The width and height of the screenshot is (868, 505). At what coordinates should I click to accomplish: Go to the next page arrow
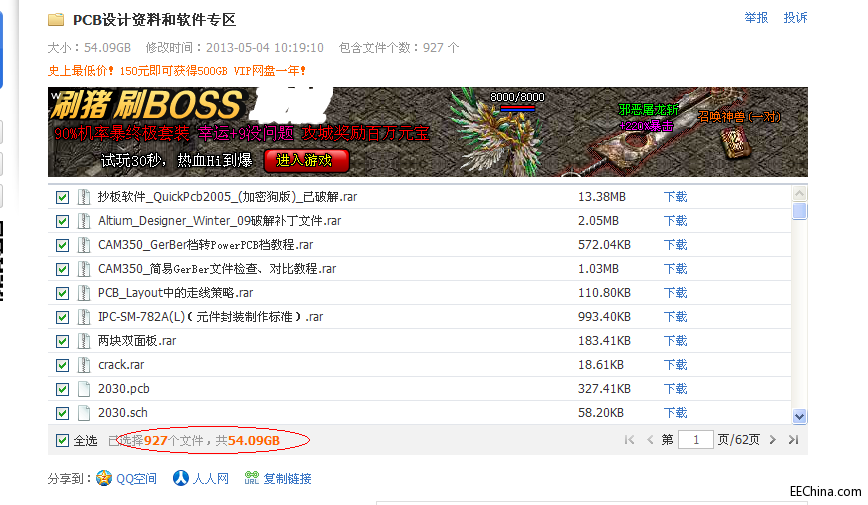pyautogui.click(x=773, y=440)
